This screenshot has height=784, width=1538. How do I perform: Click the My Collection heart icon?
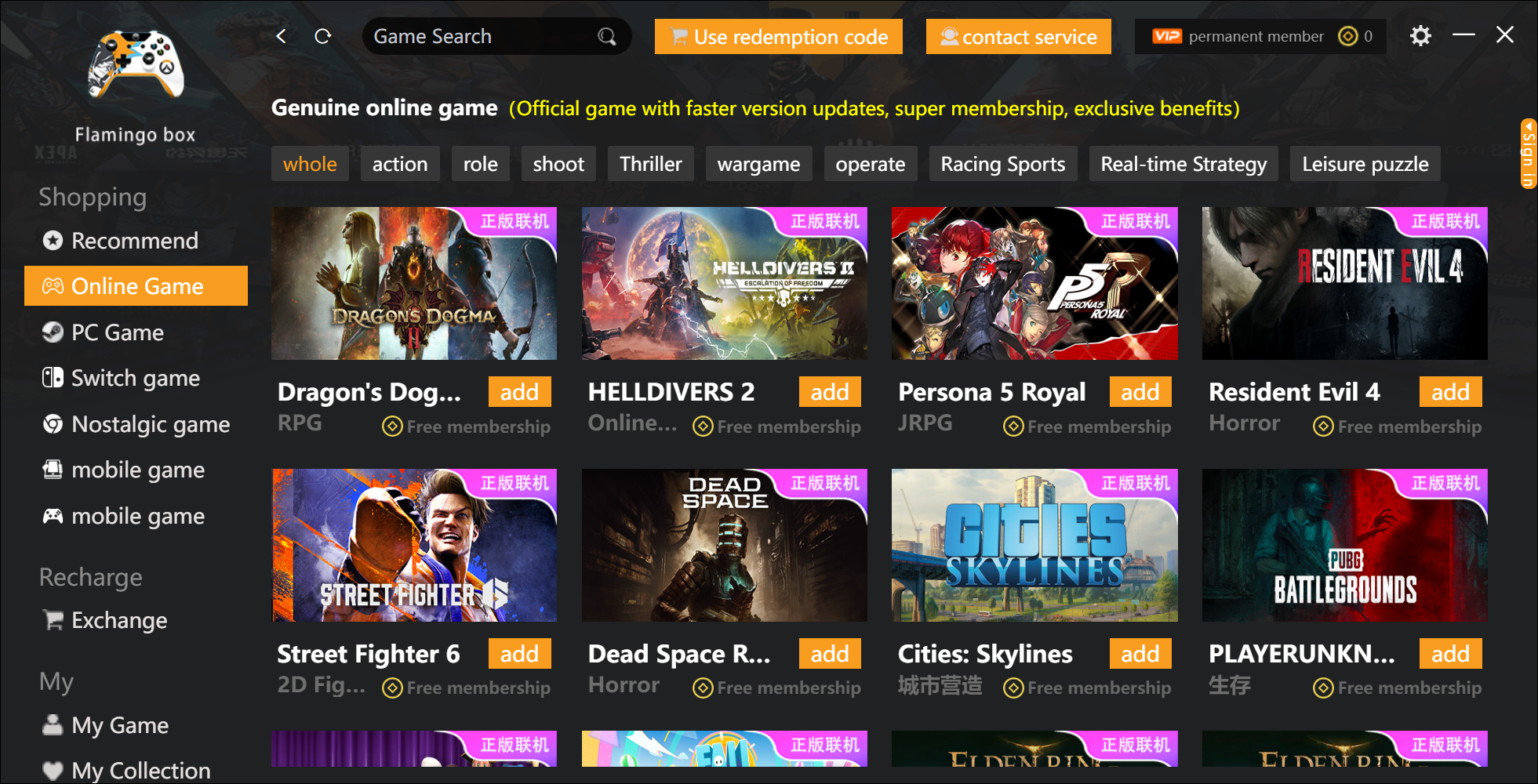click(x=53, y=771)
